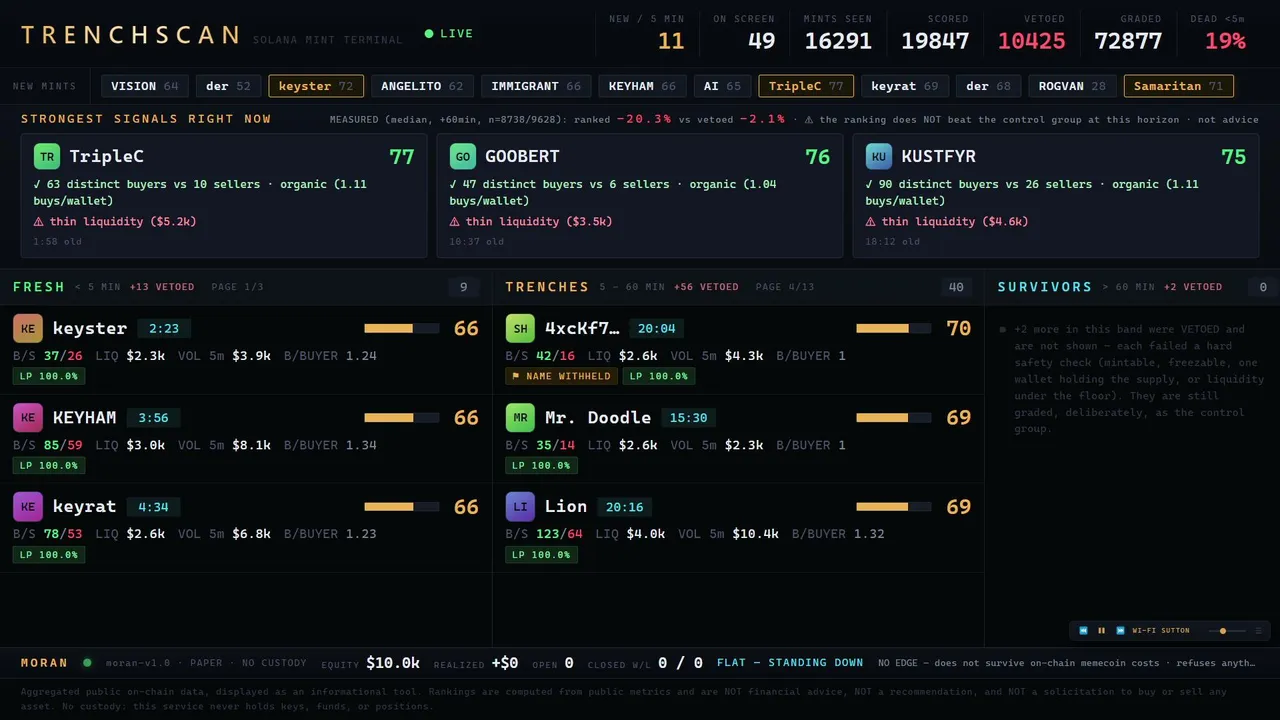The width and height of the screenshot is (1280, 720).
Task: Click the MR avatar beside Mr. Doodle
Action: (x=520, y=417)
